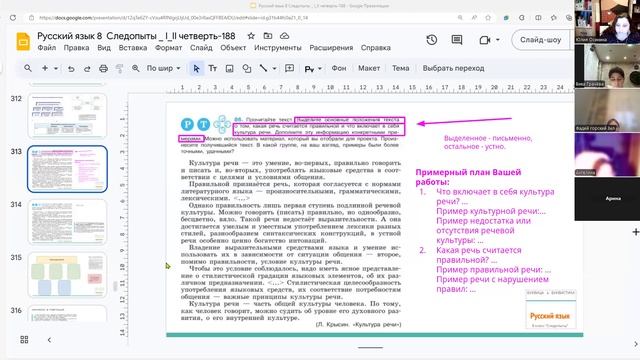Reload the browser page
The width and height of the screenshot is (640, 360).
pyautogui.click(x=13, y=18)
